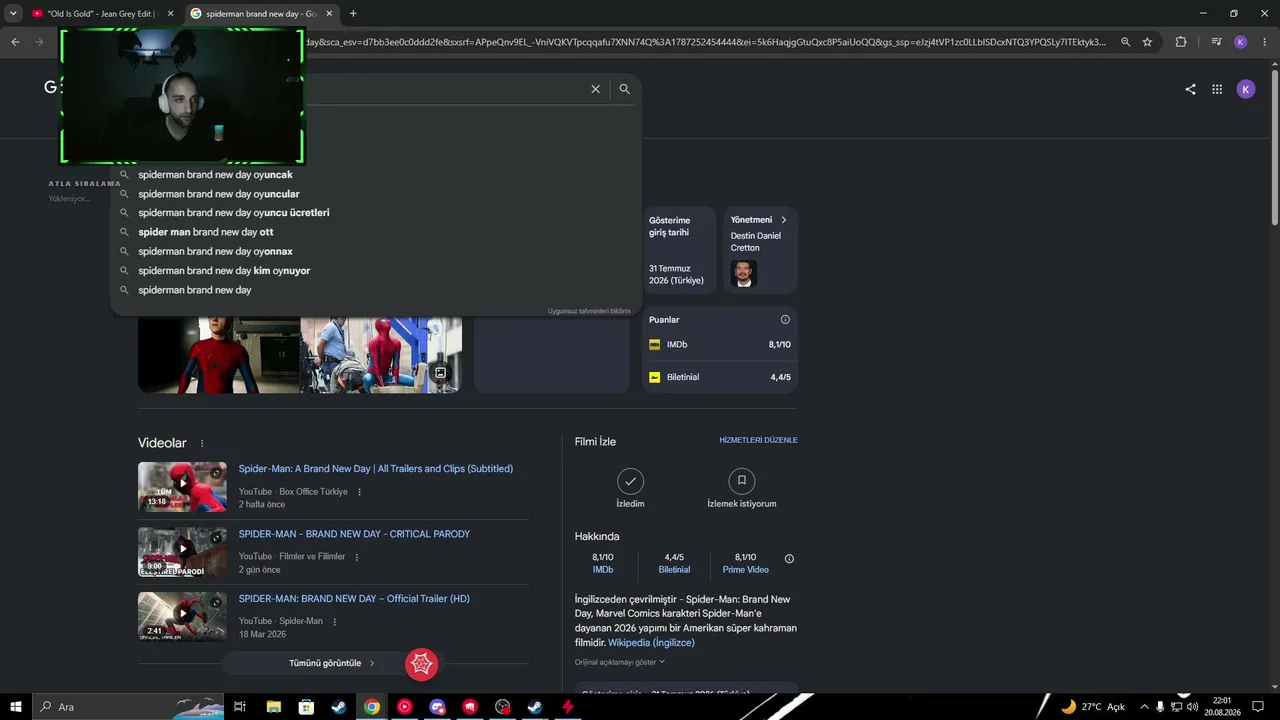This screenshot has height=720, width=1280.
Task: Open options for the Official Trailer video
Action: [334, 621]
